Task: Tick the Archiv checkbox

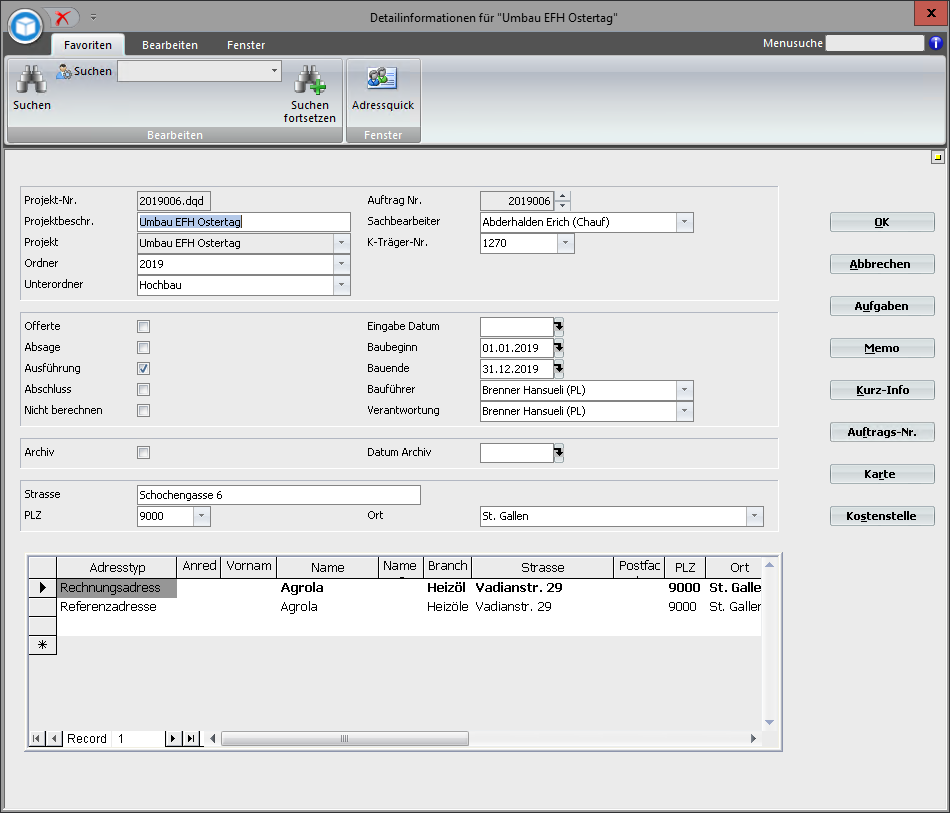Action: 143,453
